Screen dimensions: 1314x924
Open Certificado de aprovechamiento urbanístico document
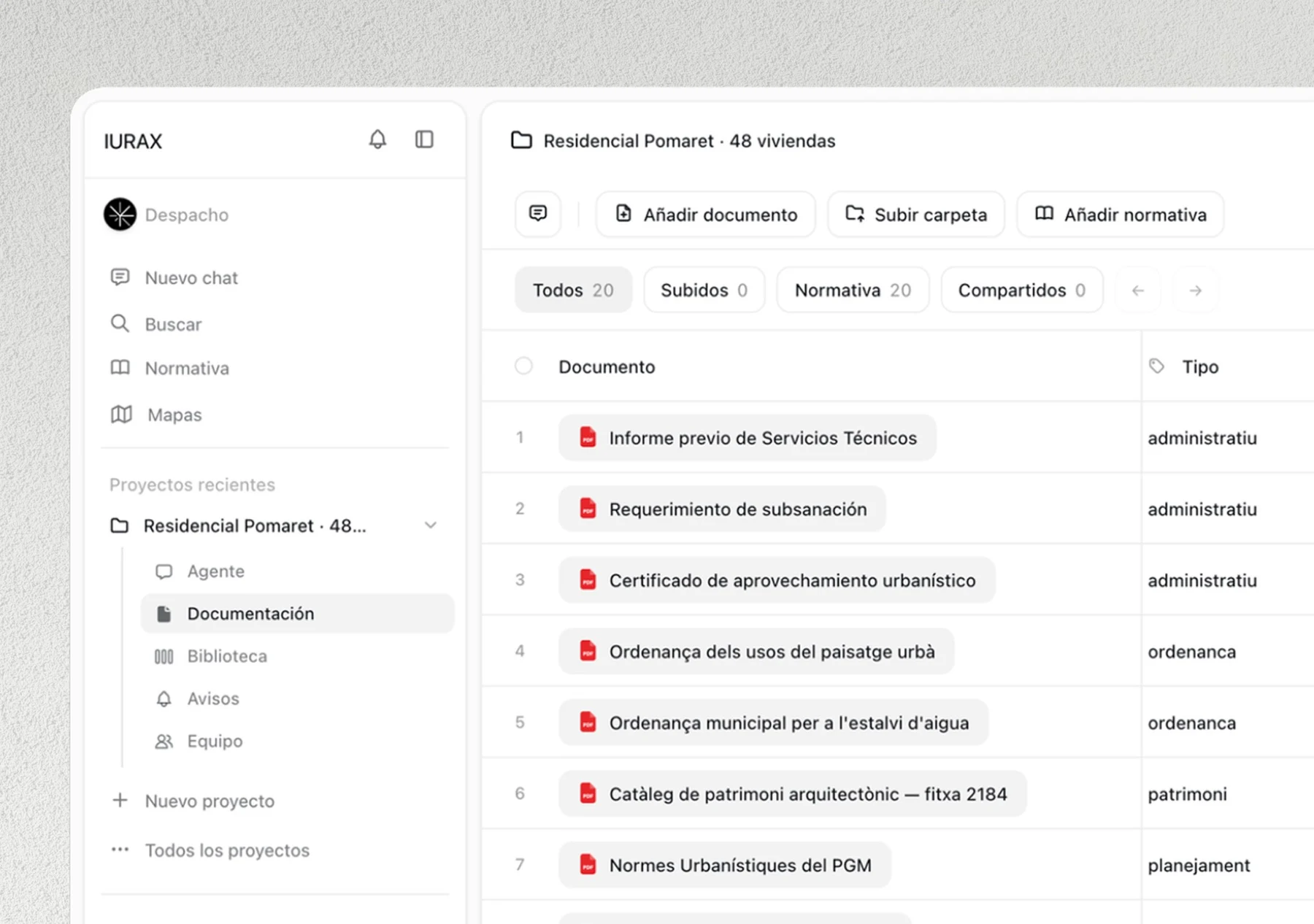tap(777, 580)
